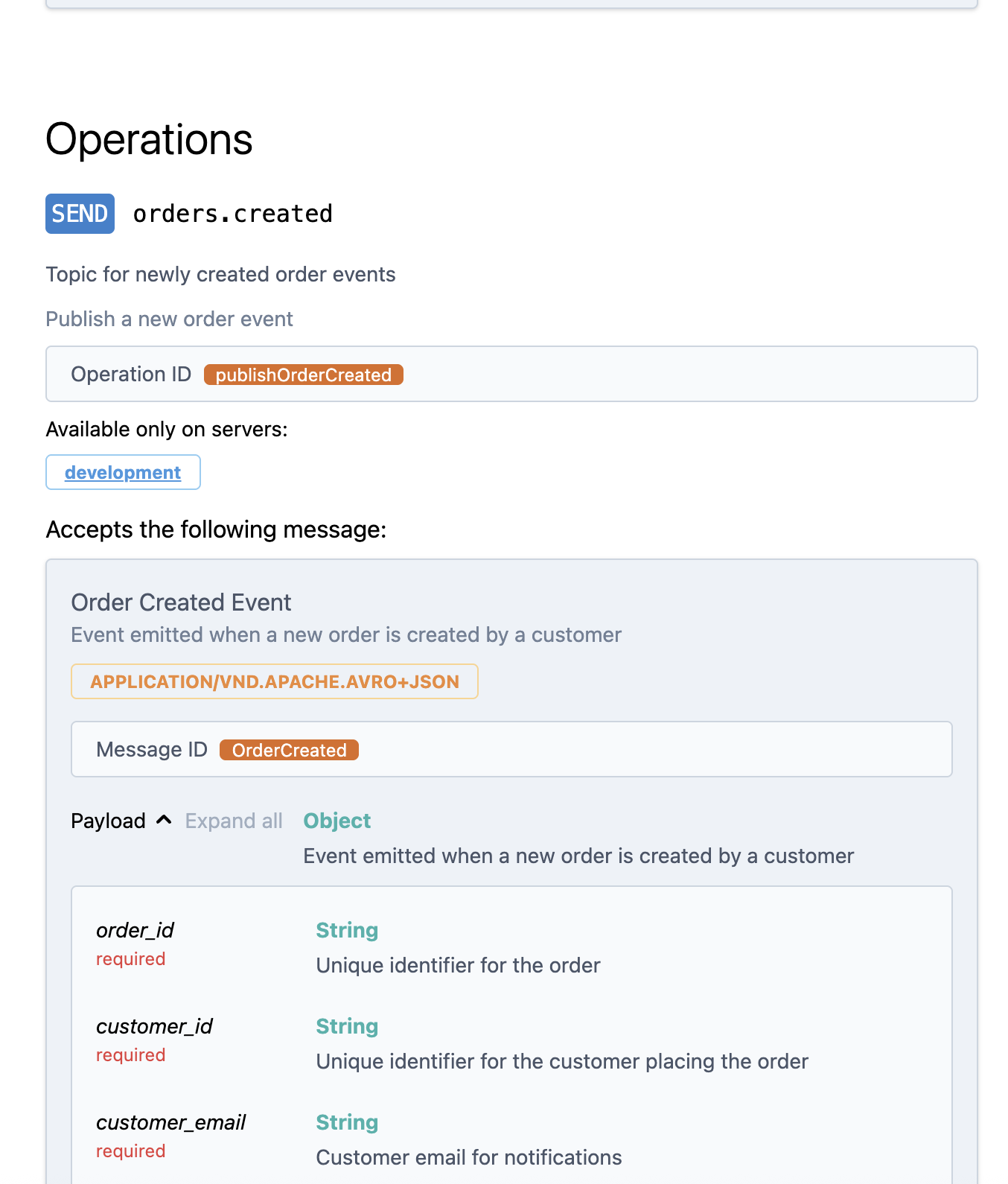The width and height of the screenshot is (1008, 1184).
Task: Click the Message ID label text
Action: (152, 749)
